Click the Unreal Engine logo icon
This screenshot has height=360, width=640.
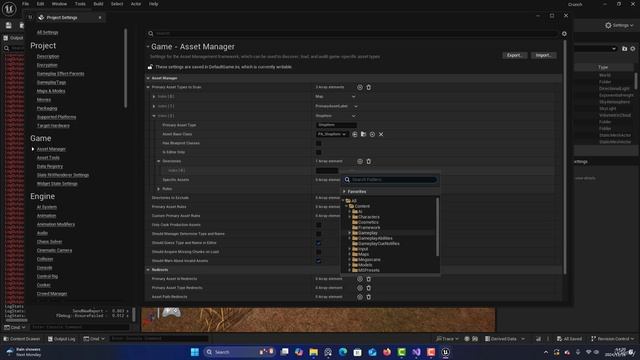tap(9, 9)
